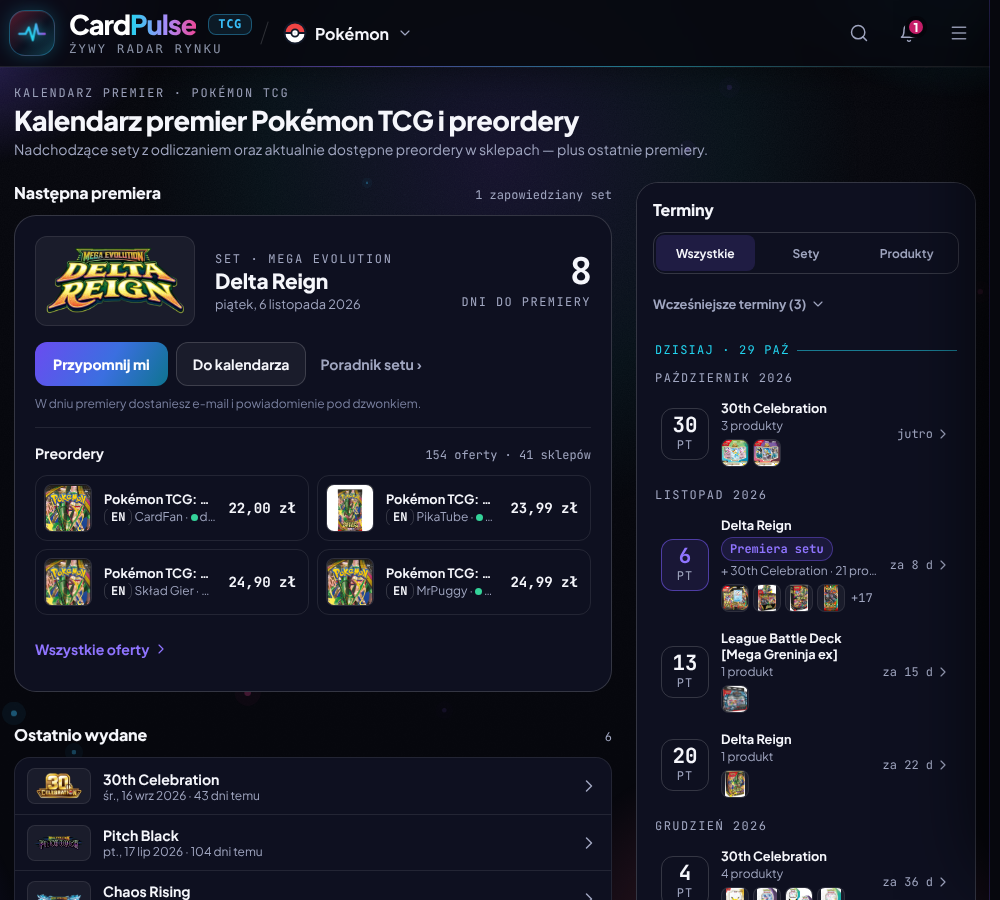Click the Premiera setu badge
The height and width of the screenshot is (900, 1000).
776,549
